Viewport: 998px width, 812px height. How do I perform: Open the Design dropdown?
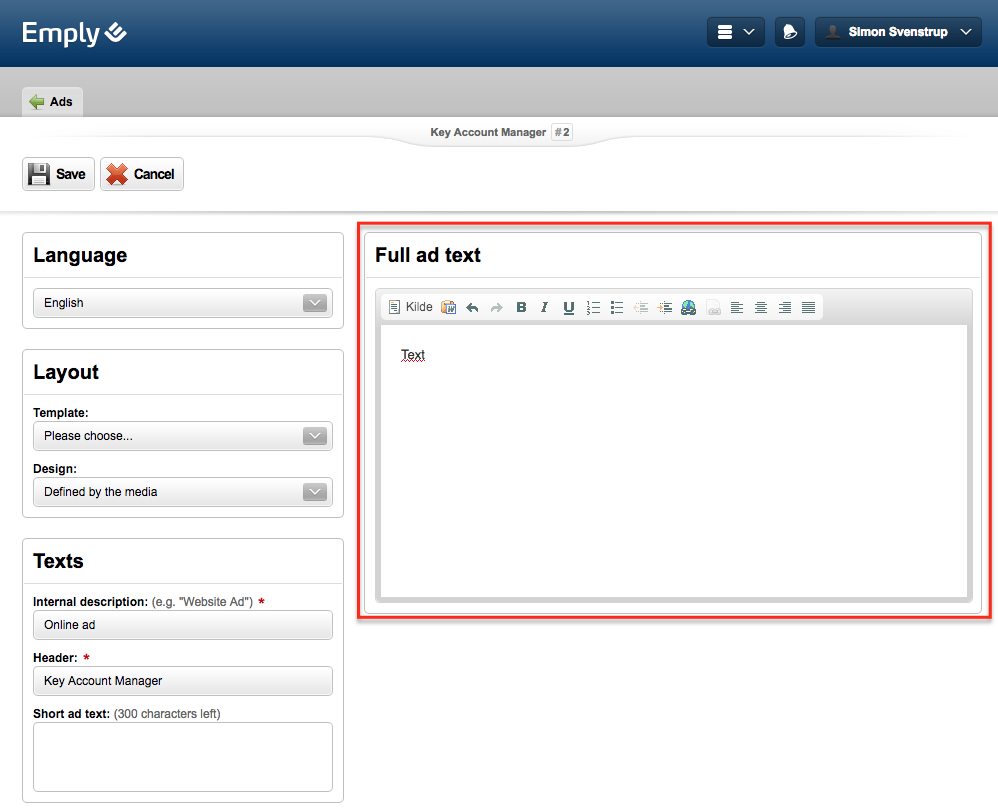[183, 492]
